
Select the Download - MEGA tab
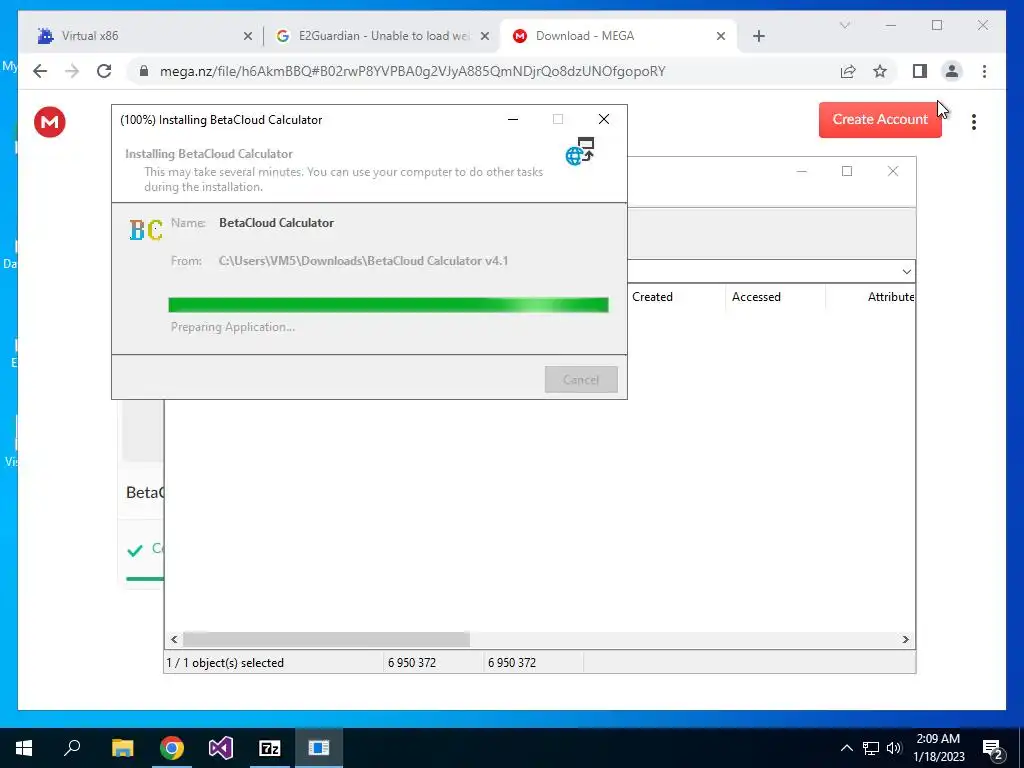click(x=618, y=36)
